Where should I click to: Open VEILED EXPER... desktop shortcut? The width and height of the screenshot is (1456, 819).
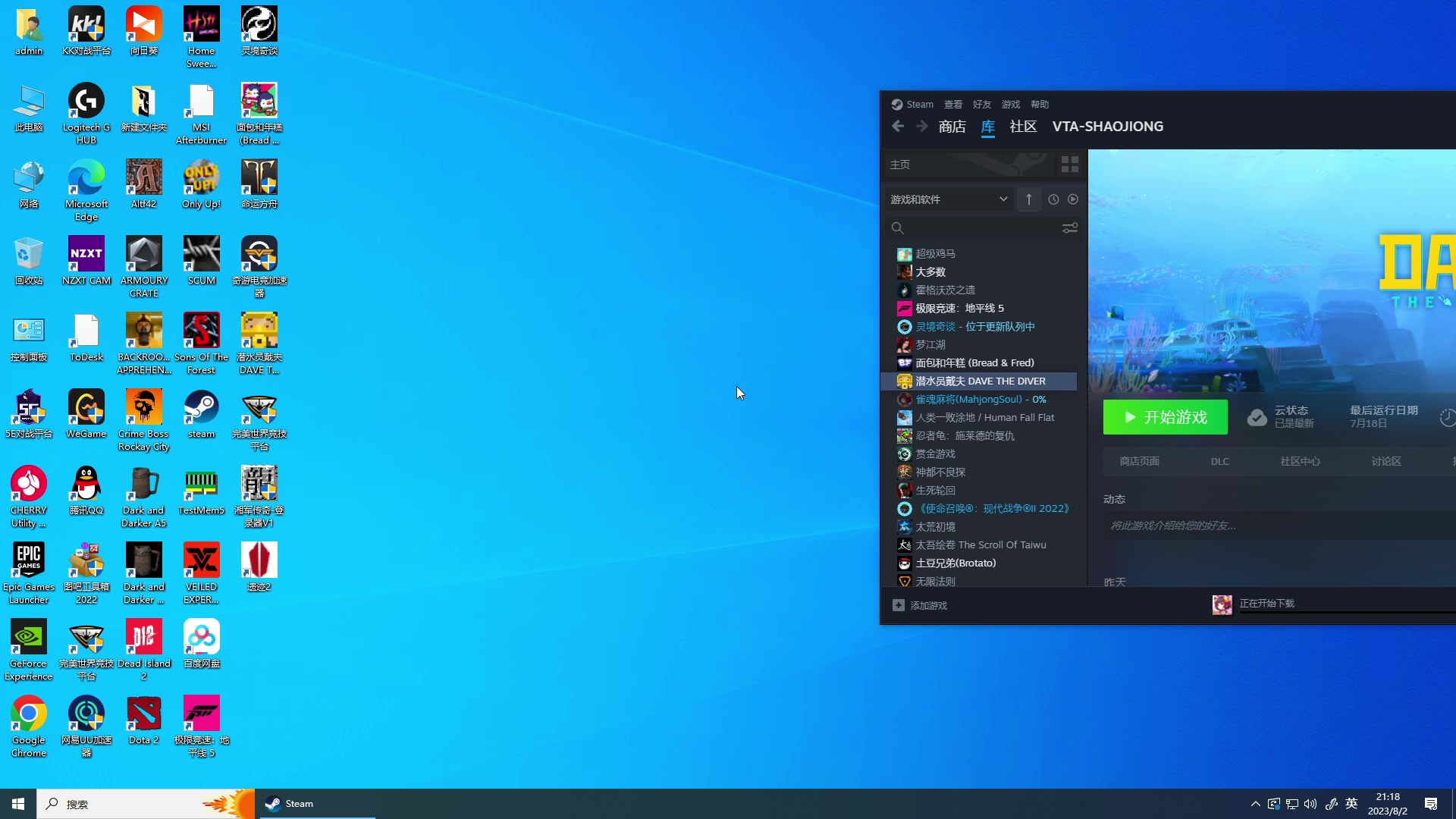coord(201,573)
